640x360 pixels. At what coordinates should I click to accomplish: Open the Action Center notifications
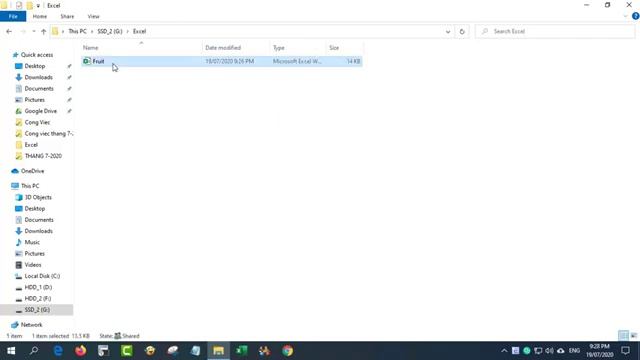pos(626,351)
